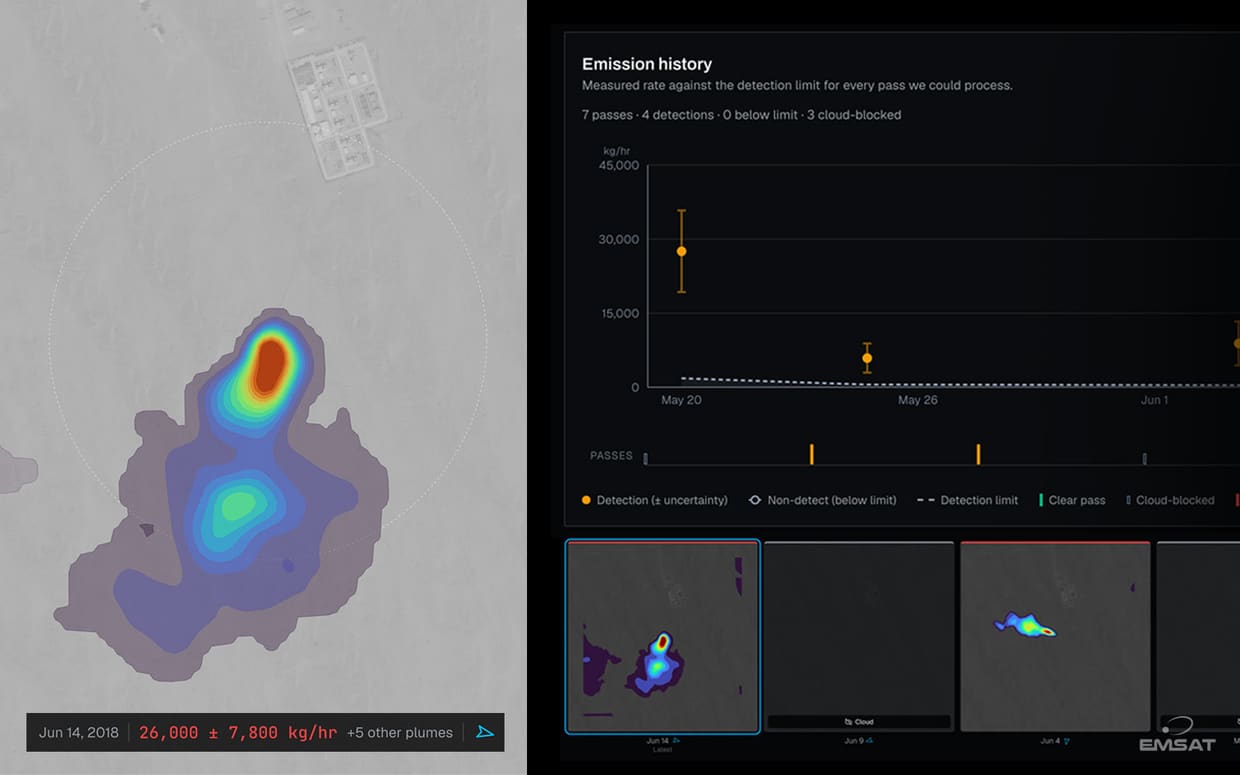Click the 'Jun 14, 2018' date label
The height and width of the screenshot is (775, 1240).
78,732
